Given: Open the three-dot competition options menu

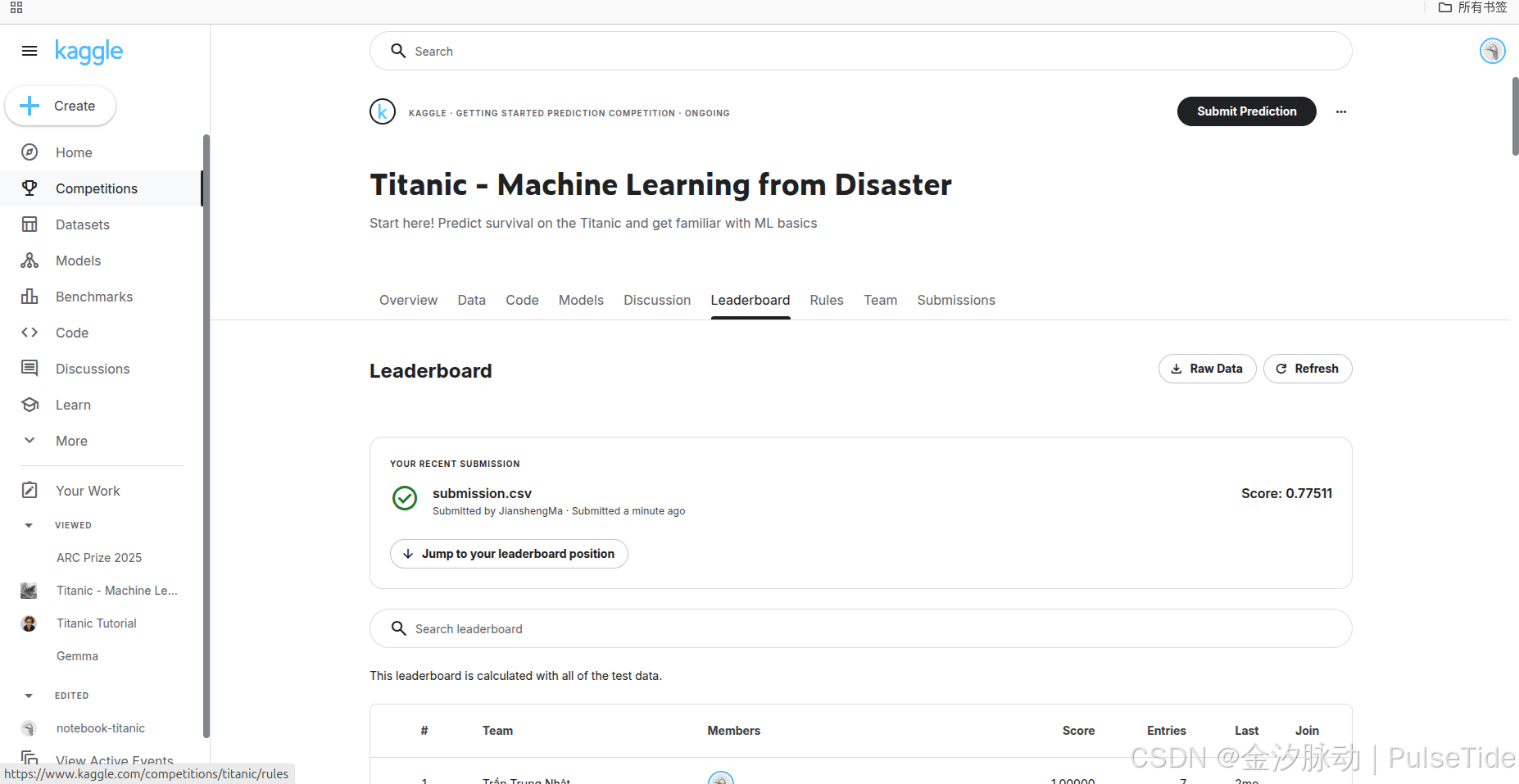Looking at the screenshot, I should (1341, 111).
